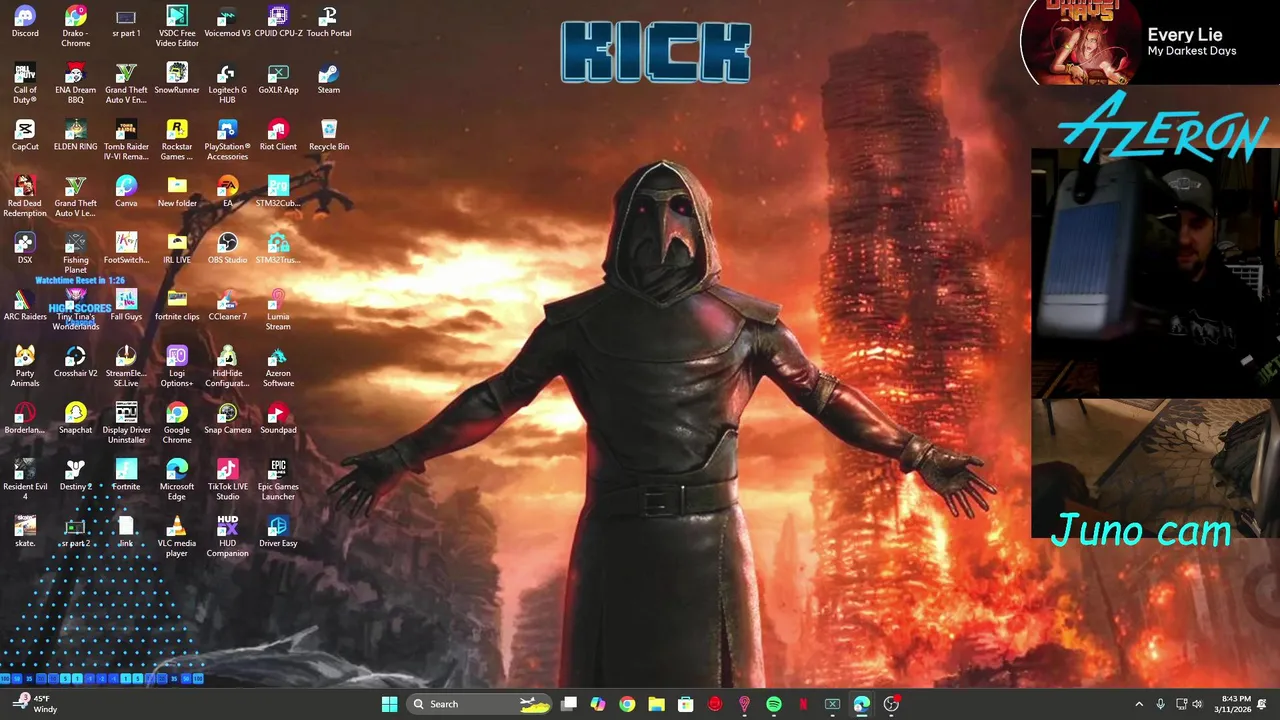The width and height of the screenshot is (1280, 720).
Task: Select the Red Dead Redemption icon
Action: (x=25, y=197)
